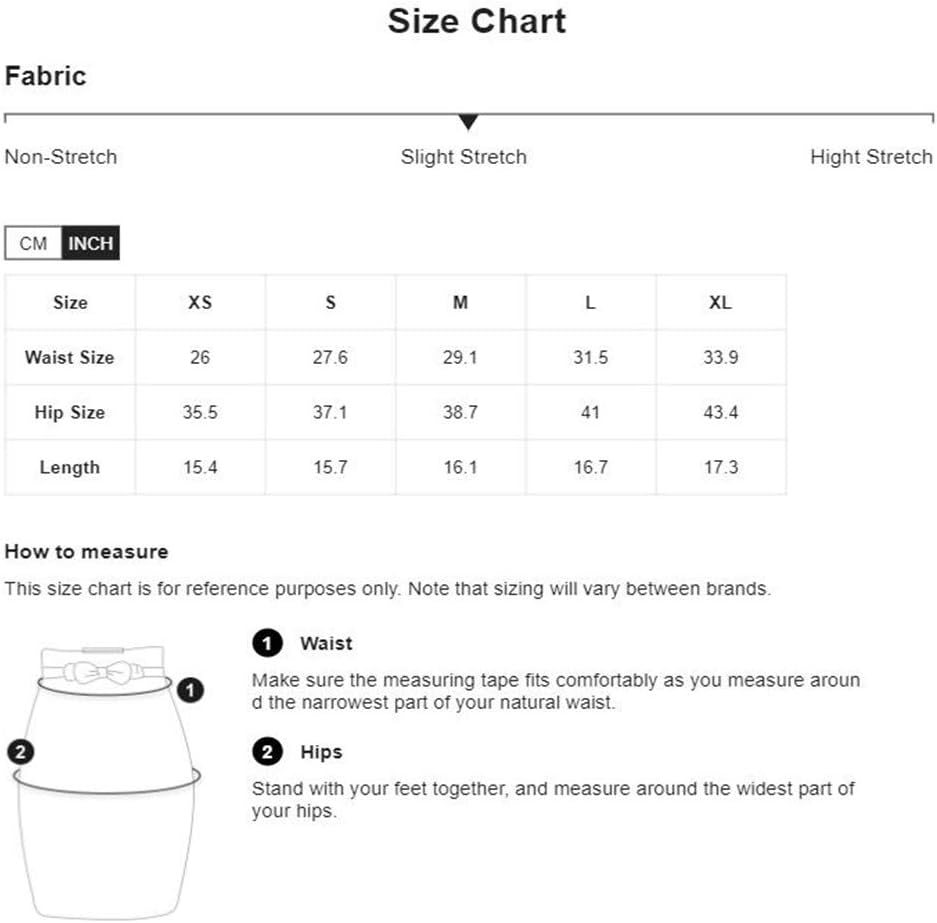Viewport: 937px width, 923px height.
Task: Click the M waist value 29.1
Action: 460,357
